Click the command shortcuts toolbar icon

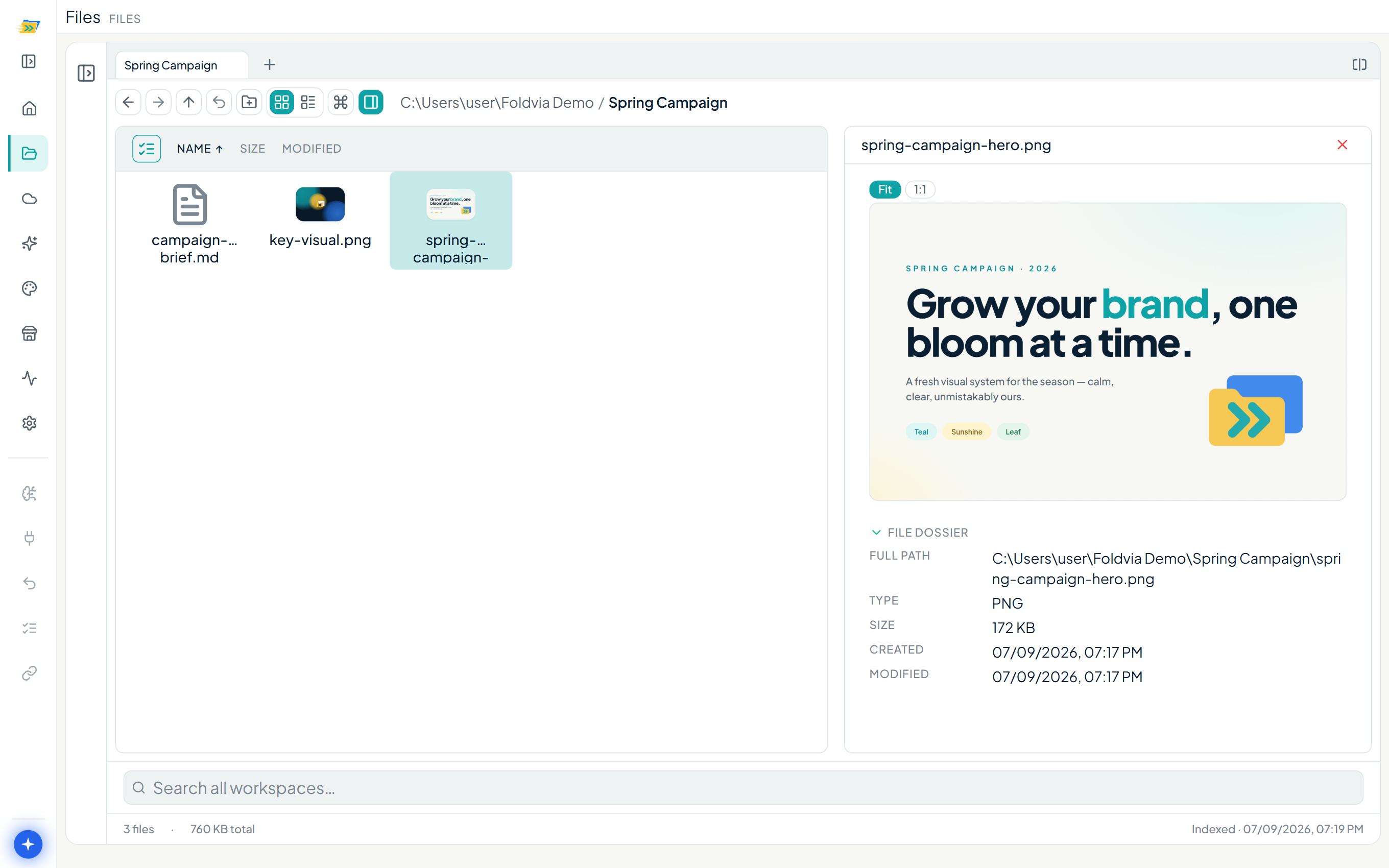point(341,102)
